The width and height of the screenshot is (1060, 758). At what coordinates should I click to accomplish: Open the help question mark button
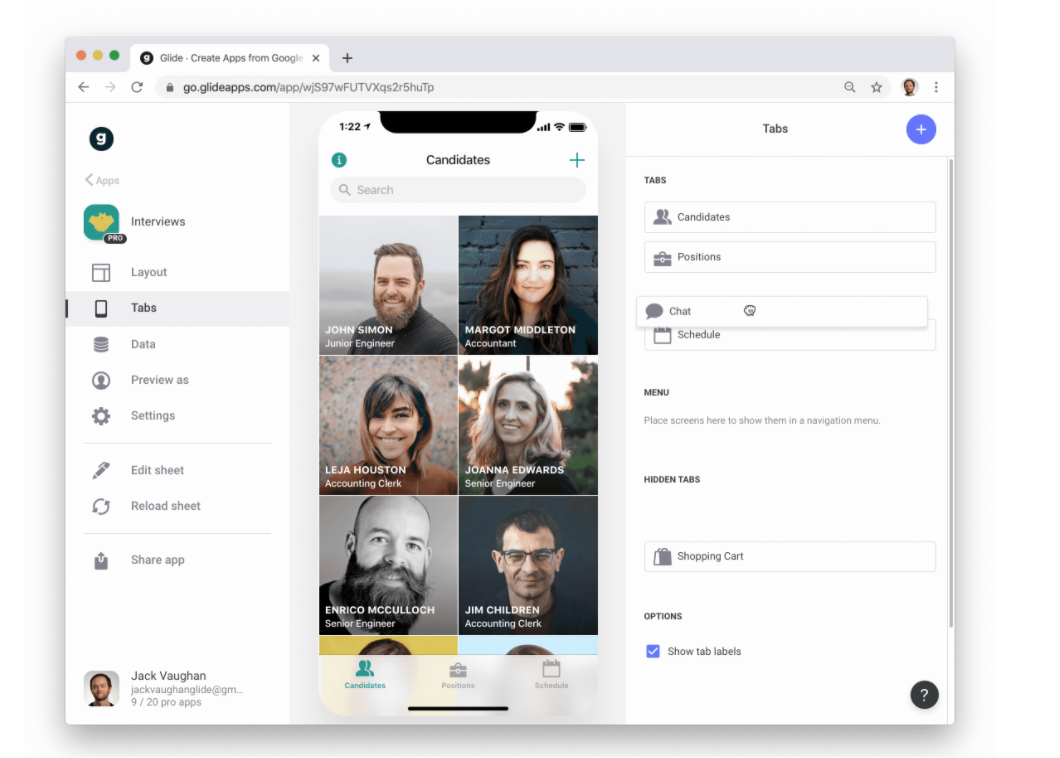tap(924, 694)
